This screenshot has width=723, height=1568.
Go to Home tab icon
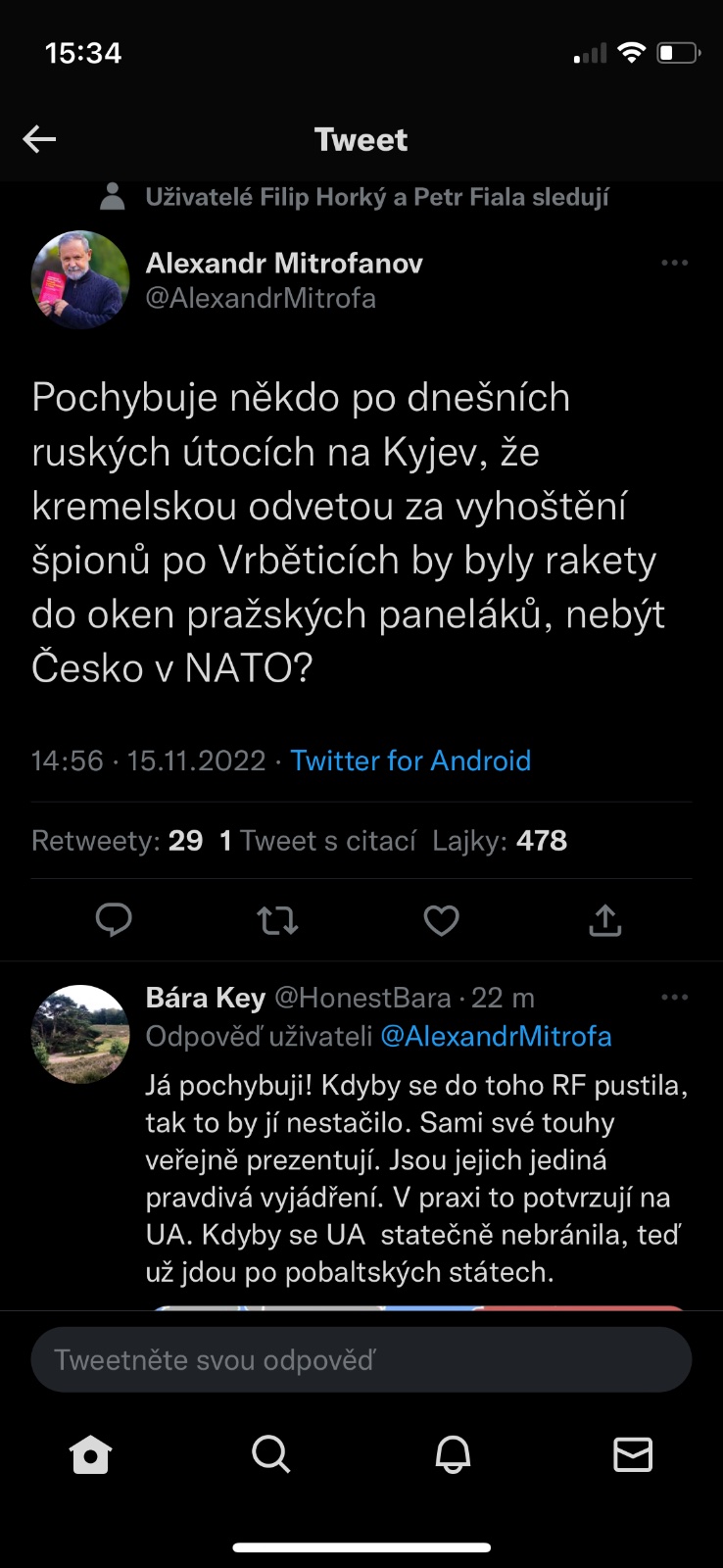90,1454
